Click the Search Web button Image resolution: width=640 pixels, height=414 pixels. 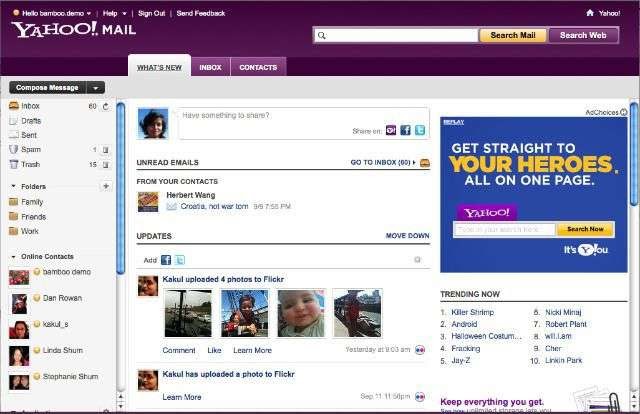pyautogui.click(x=583, y=36)
